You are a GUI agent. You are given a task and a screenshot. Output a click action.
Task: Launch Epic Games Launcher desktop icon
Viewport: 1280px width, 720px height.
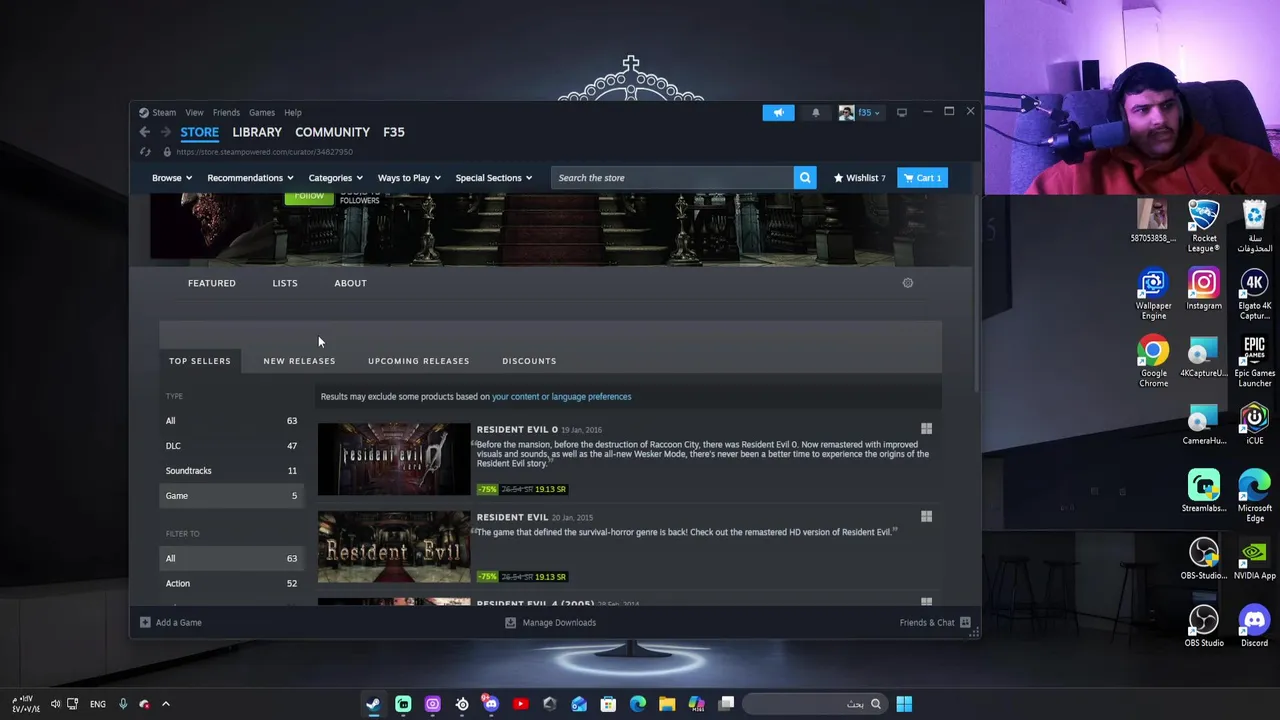point(1254,362)
